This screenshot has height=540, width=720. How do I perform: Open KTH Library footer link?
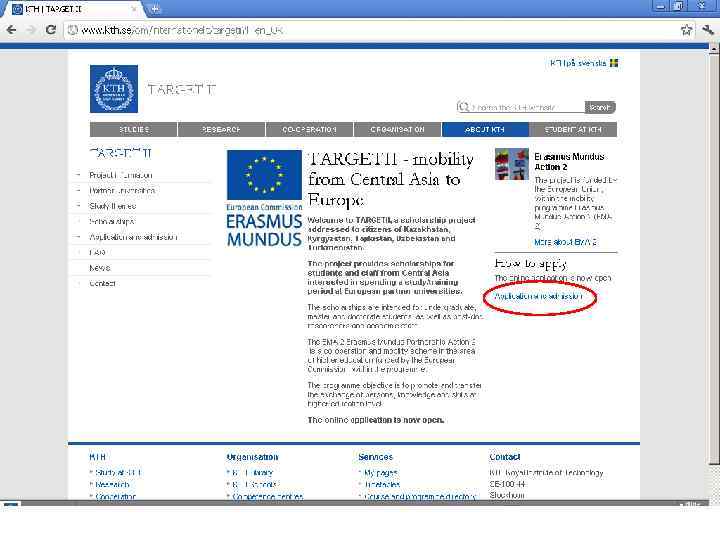pyautogui.click(x=252, y=472)
